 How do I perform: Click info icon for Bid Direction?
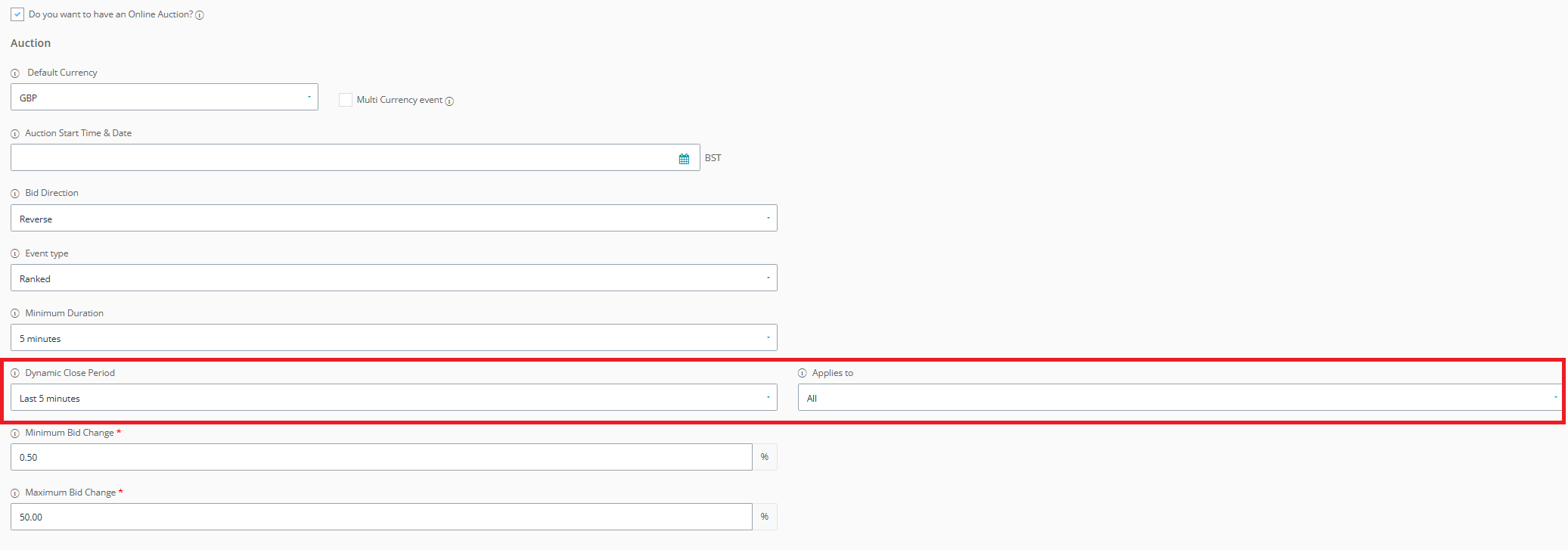[x=15, y=194]
